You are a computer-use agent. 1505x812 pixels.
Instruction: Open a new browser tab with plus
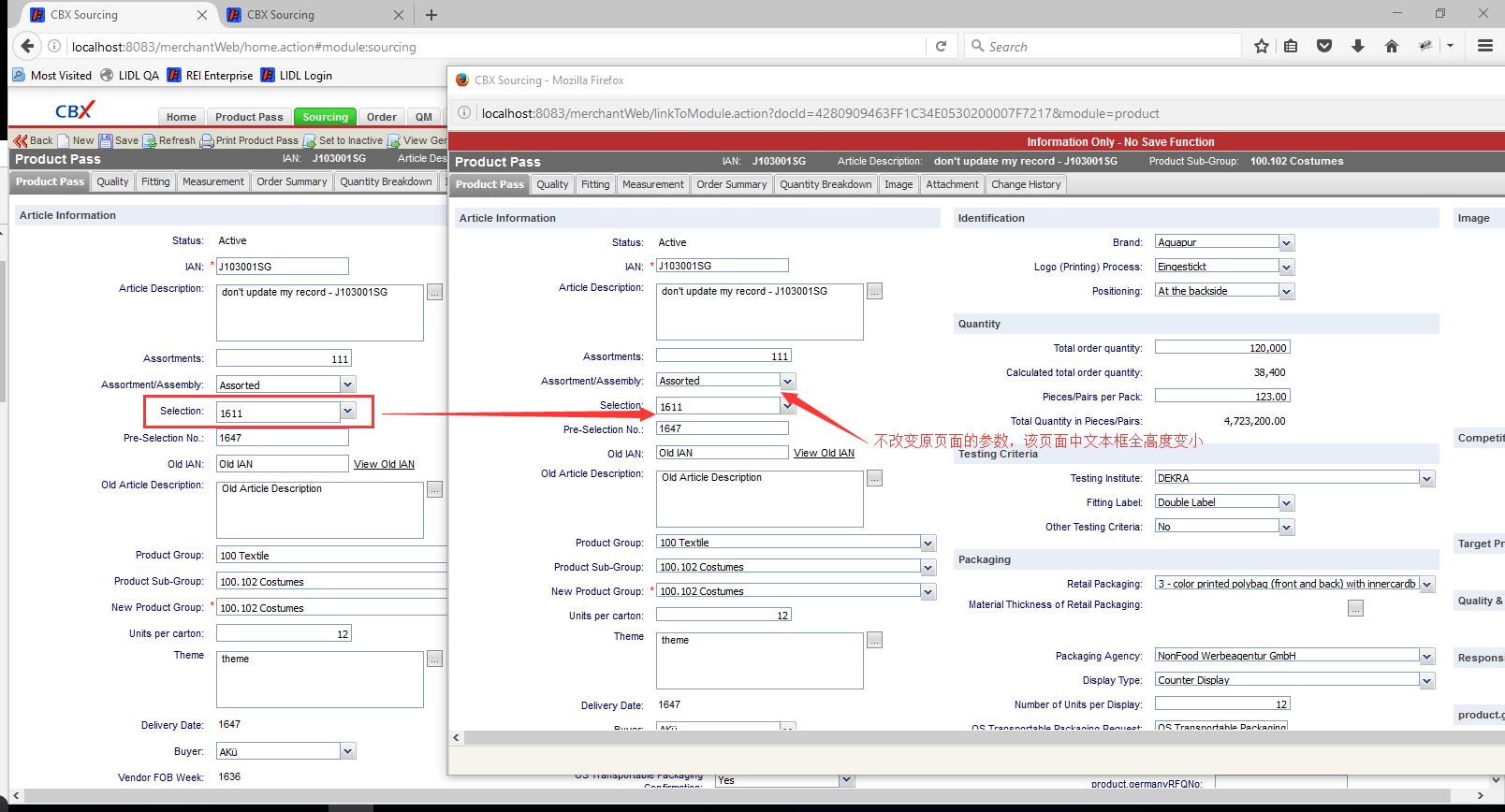[x=431, y=15]
